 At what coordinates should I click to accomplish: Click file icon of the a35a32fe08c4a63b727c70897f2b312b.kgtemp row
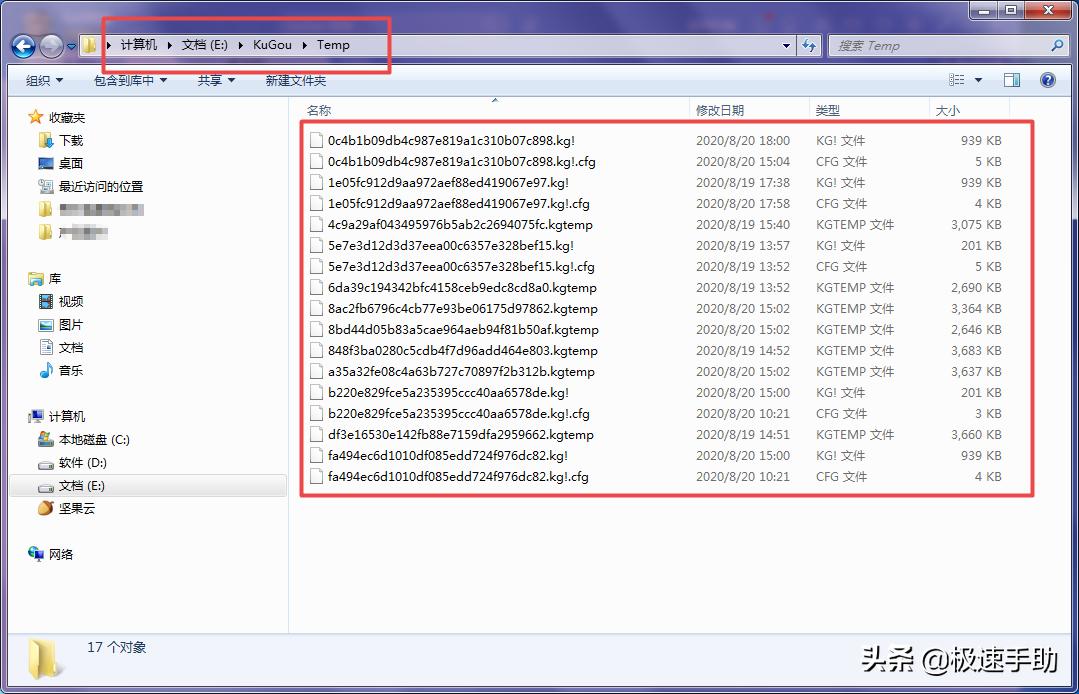317,371
